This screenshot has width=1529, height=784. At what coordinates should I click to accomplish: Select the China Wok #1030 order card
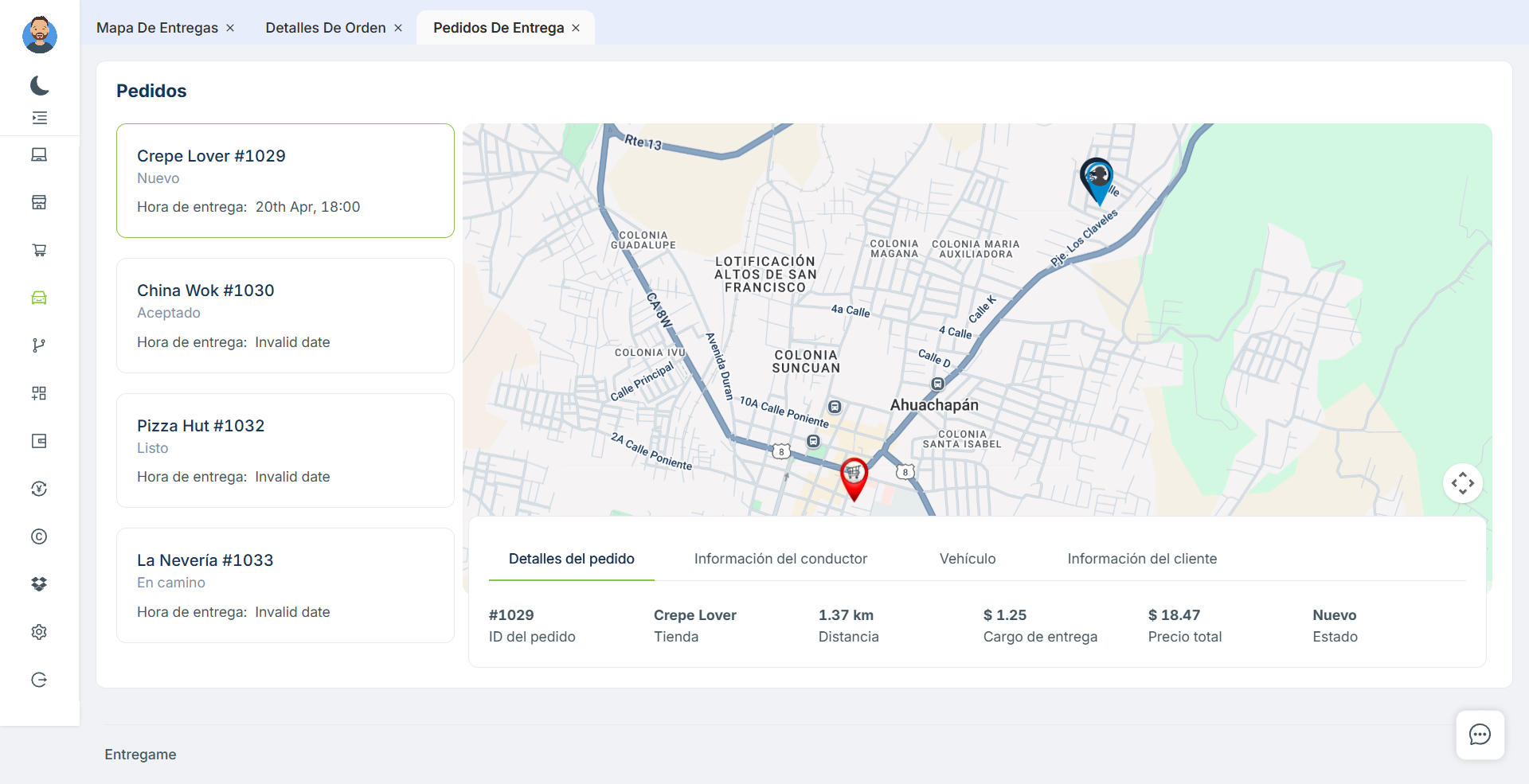pos(285,315)
